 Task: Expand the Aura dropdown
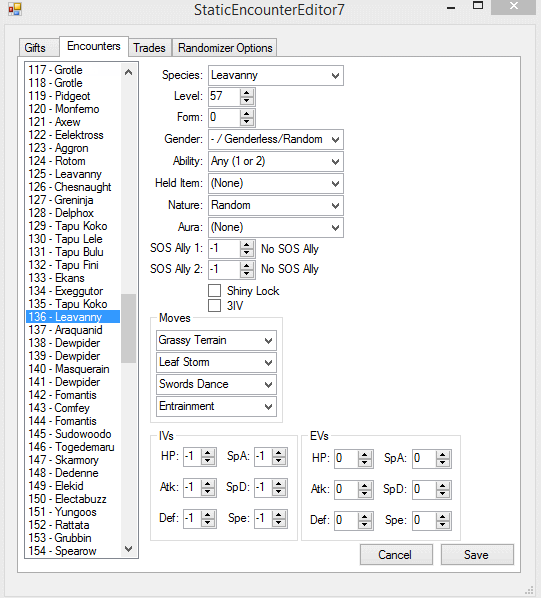(276, 228)
